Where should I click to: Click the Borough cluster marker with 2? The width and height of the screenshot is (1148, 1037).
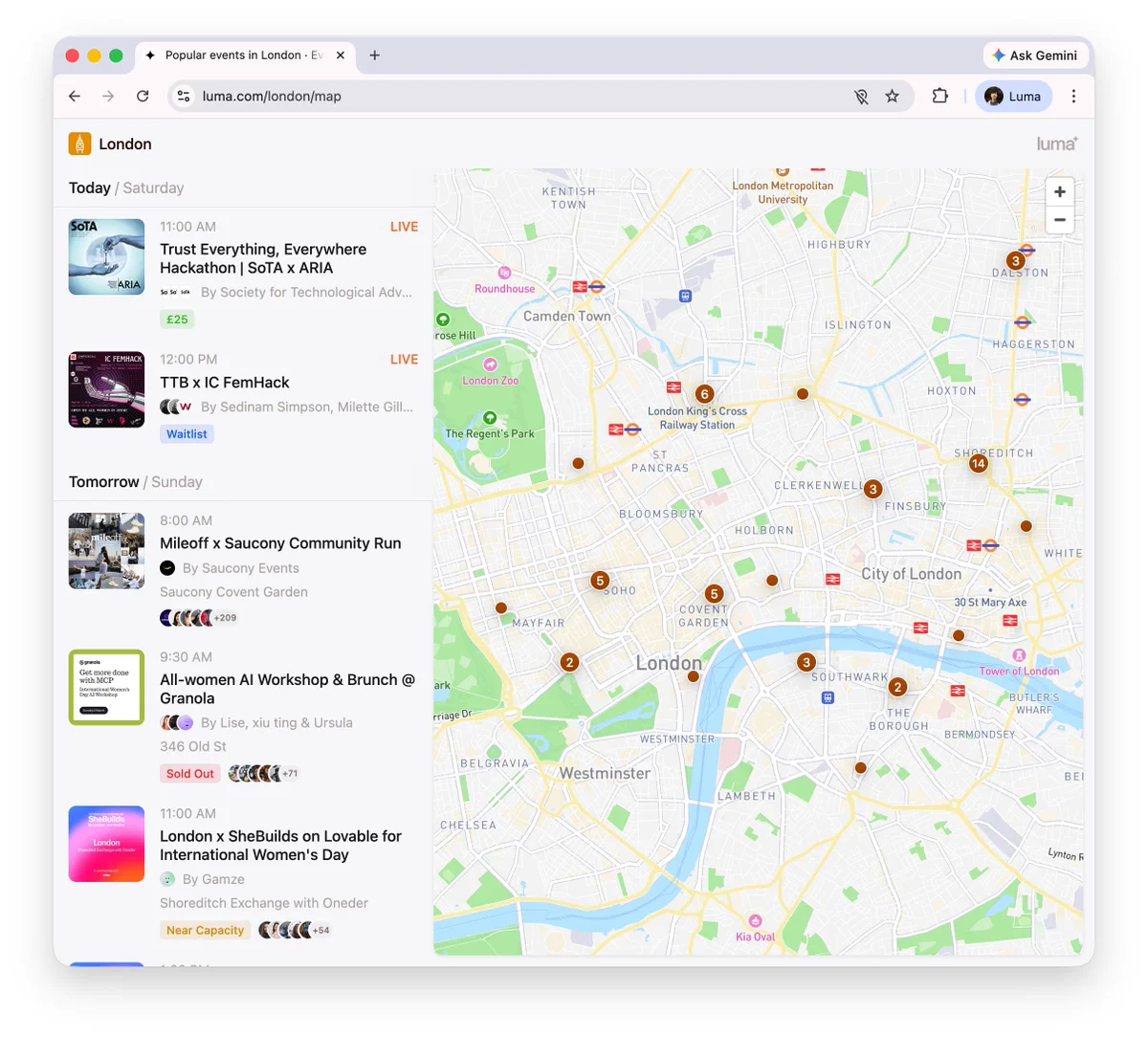[x=897, y=687]
